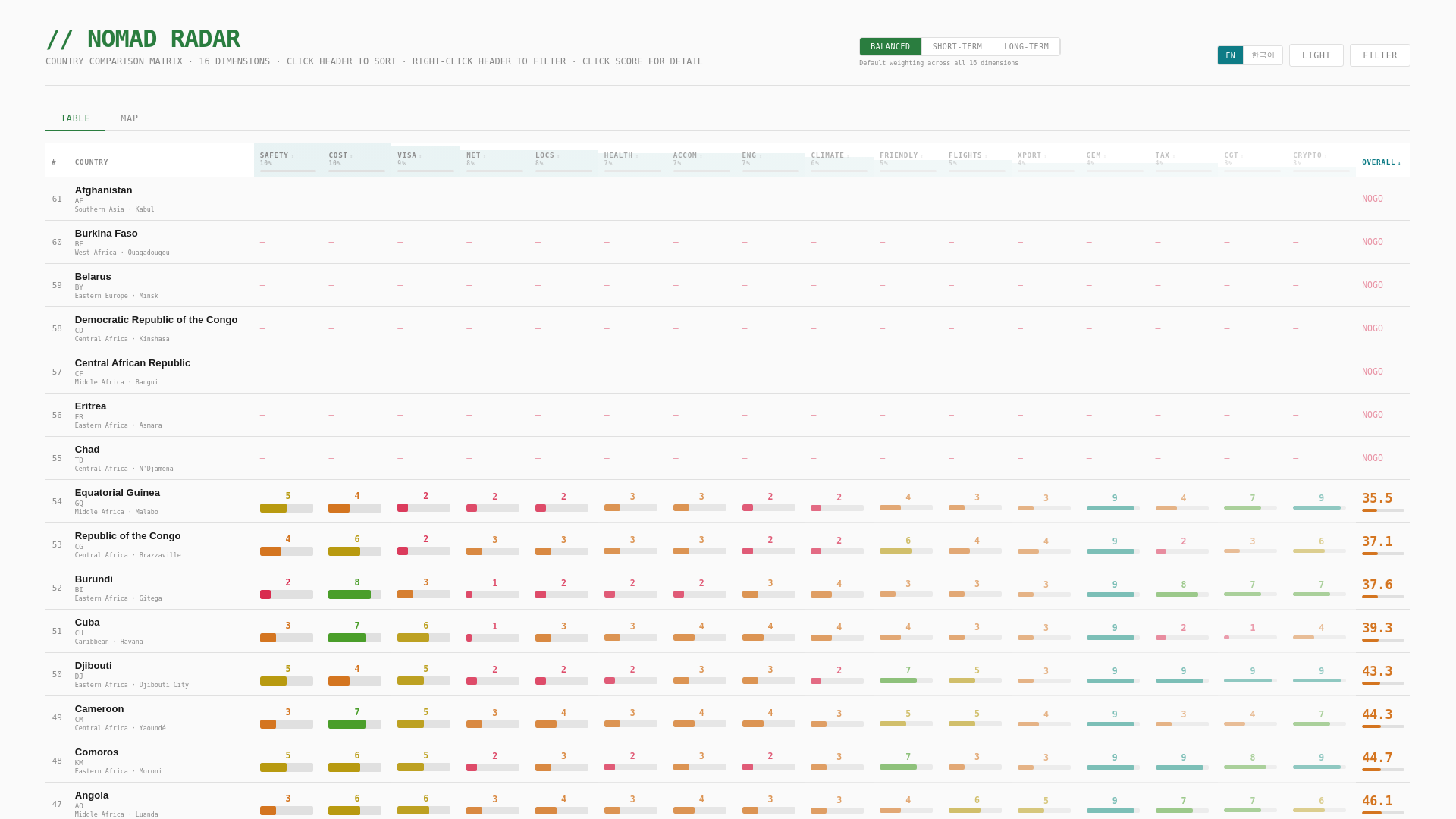This screenshot has width=1456, height=819.
Task: Open Djibouti overall score 43.3 detail
Action: 1377,672
